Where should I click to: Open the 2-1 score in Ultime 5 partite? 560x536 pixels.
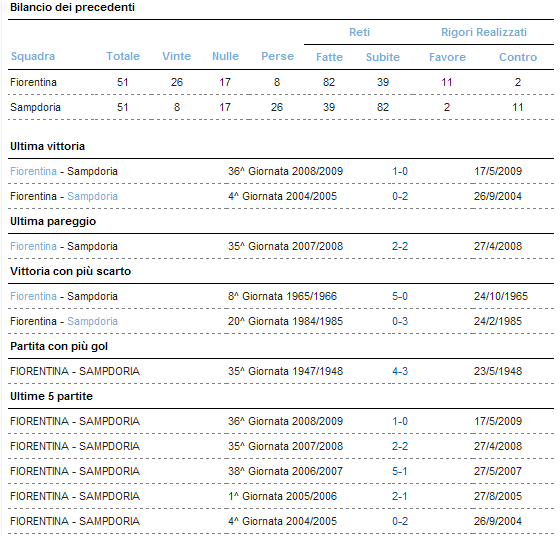tap(400, 496)
